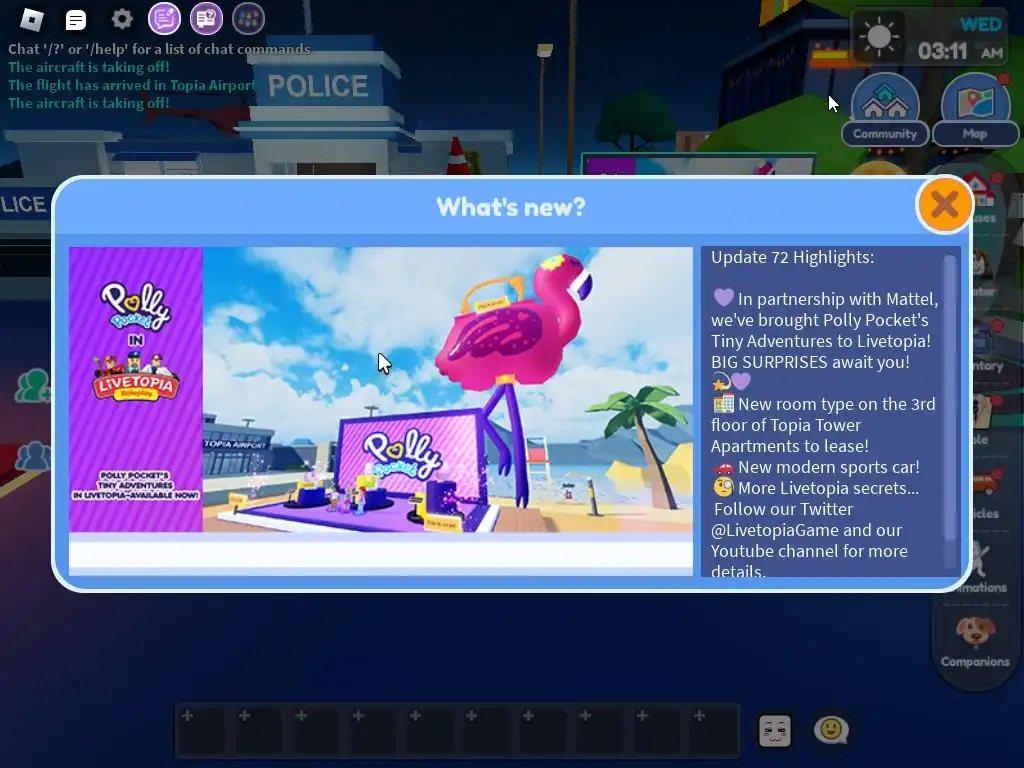Click the '@LivetopiaGame and our' text line

pyautogui.click(x=807, y=530)
